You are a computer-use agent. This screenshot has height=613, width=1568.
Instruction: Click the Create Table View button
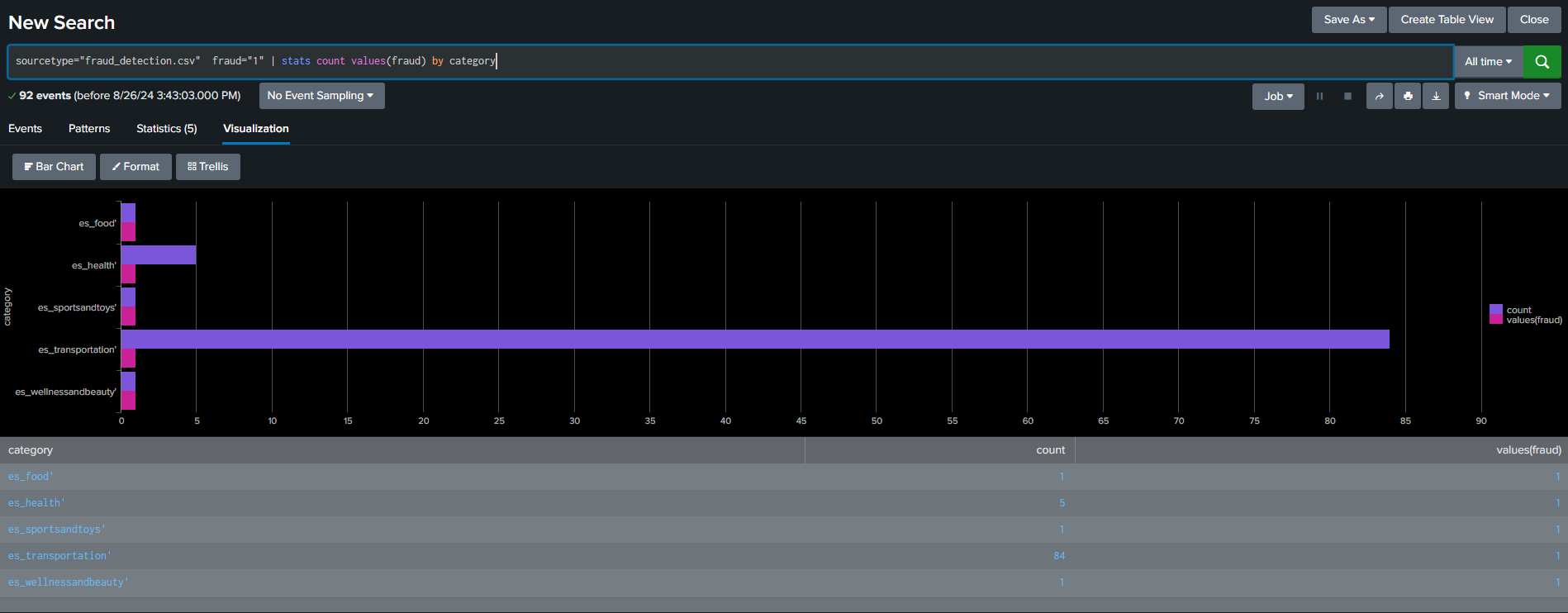[x=1447, y=20]
